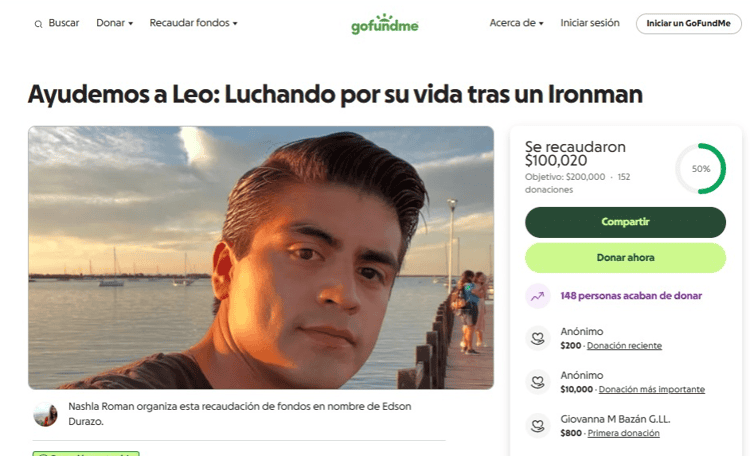Click the Compartir button
This screenshot has height=456, width=750.
tap(625, 222)
